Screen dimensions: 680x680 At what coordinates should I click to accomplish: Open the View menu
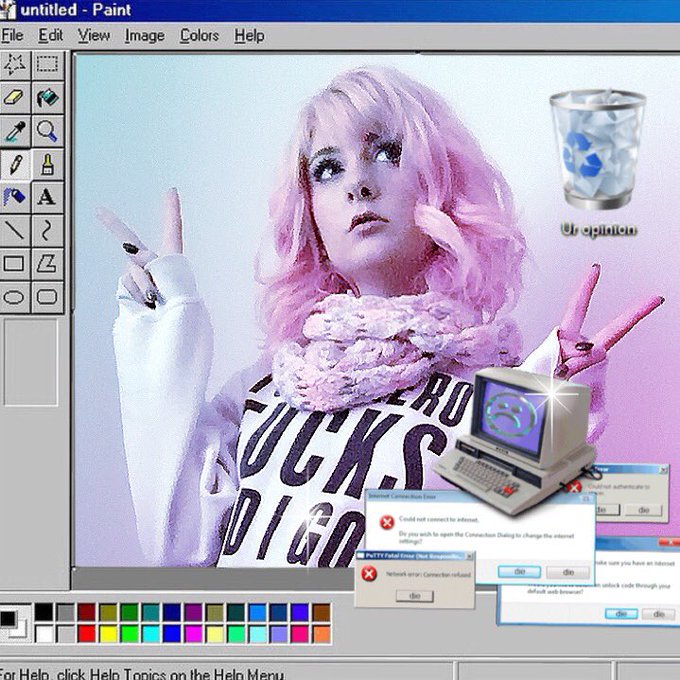pyautogui.click(x=94, y=36)
